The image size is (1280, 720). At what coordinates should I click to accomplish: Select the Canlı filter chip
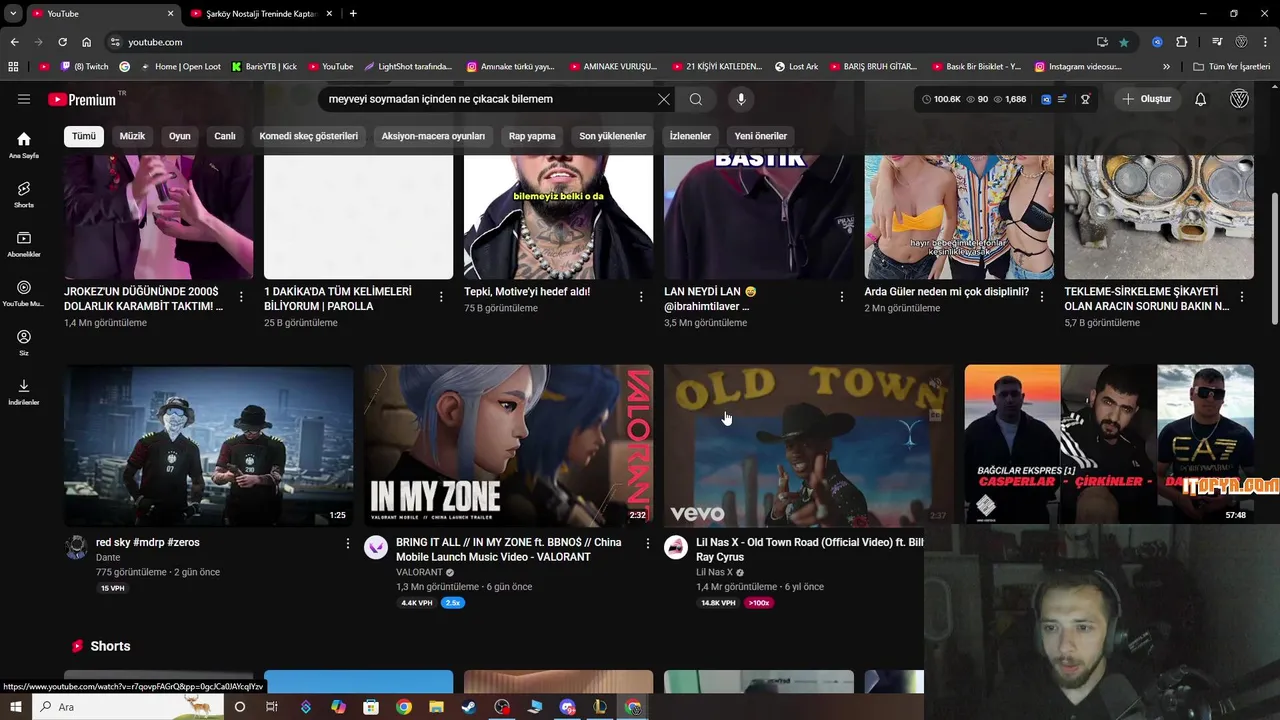click(225, 136)
